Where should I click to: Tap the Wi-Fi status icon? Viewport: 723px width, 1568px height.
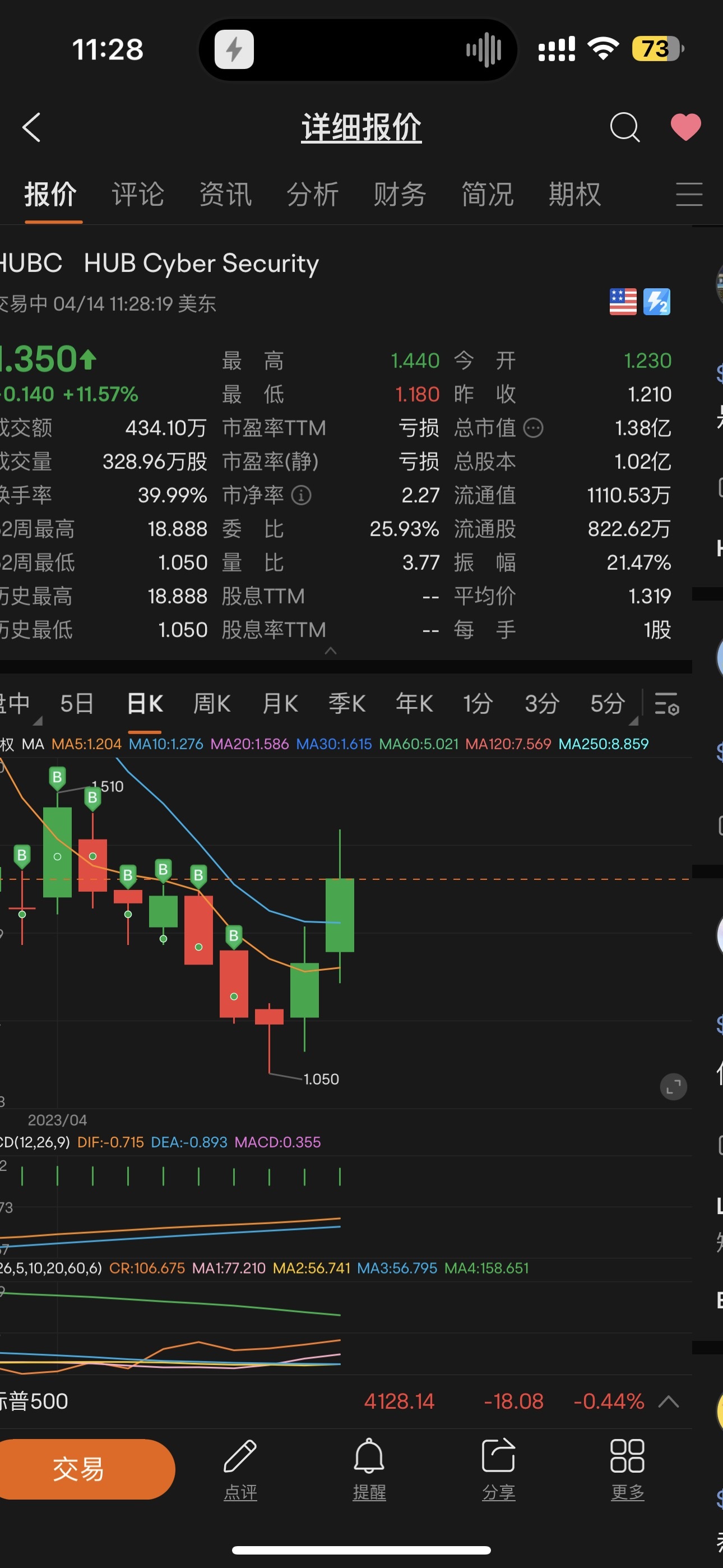click(x=603, y=49)
